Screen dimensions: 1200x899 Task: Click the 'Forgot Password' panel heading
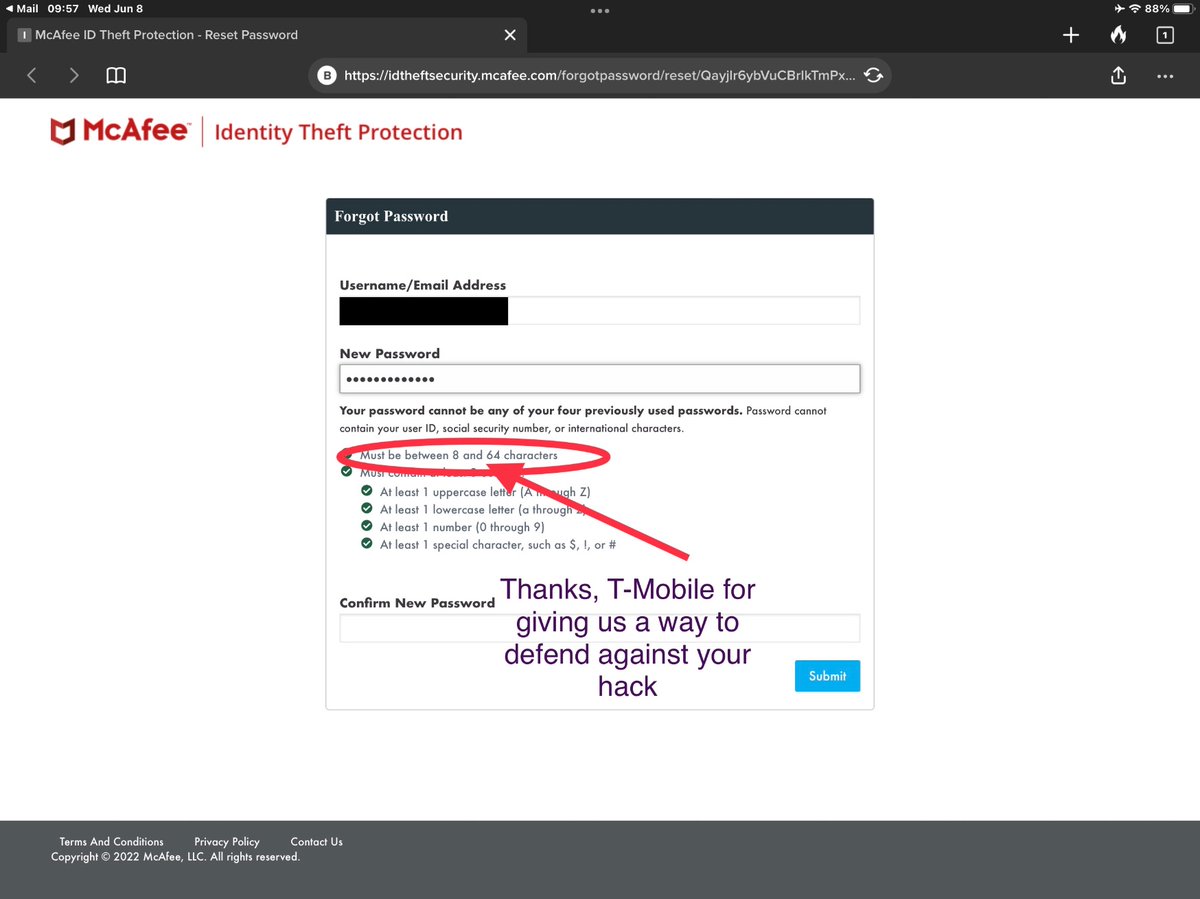coord(391,216)
